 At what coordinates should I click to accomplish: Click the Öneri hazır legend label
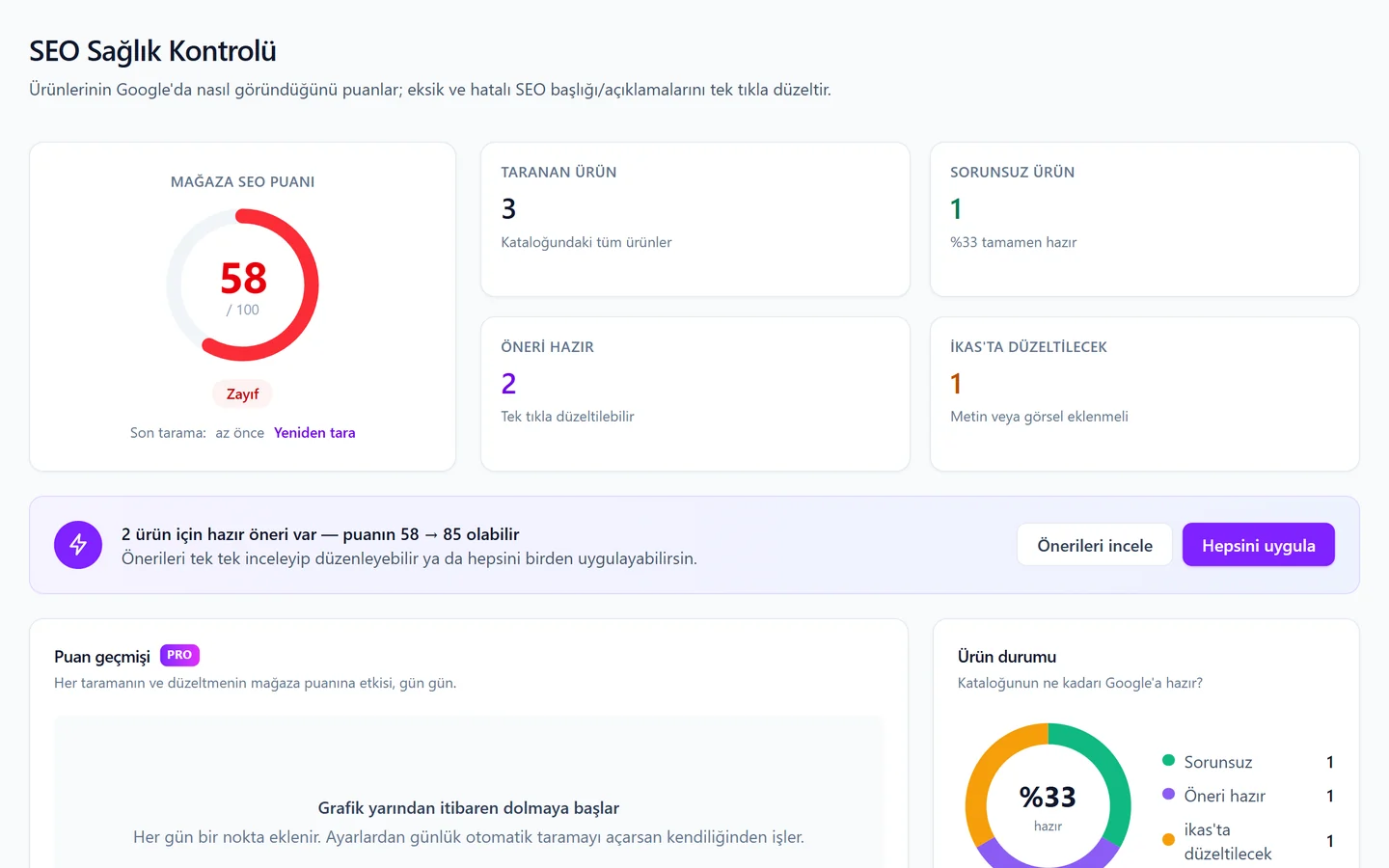(x=1225, y=796)
